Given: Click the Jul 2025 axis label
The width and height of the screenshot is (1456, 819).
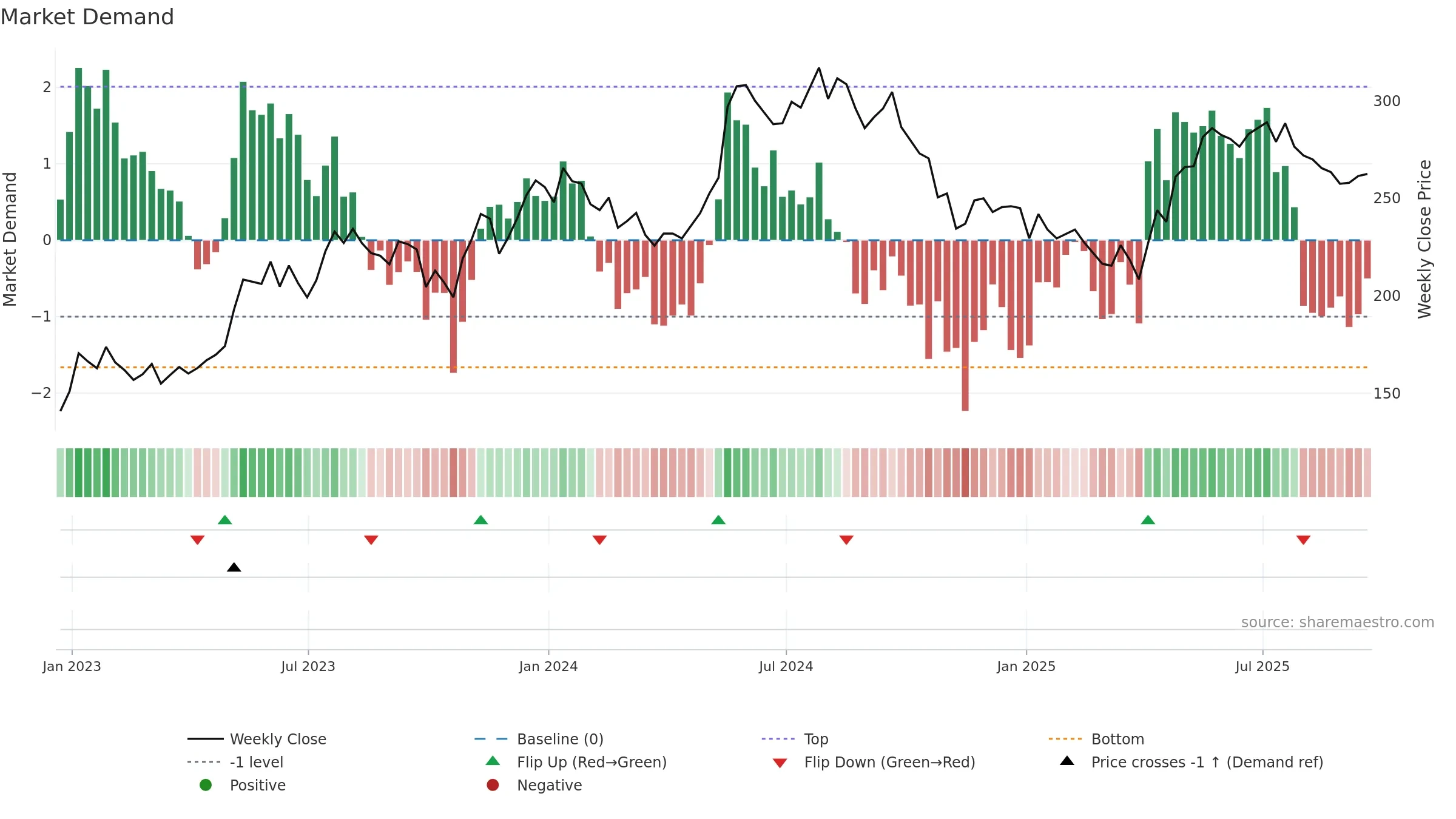Looking at the screenshot, I should click(x=1262, y=666).
